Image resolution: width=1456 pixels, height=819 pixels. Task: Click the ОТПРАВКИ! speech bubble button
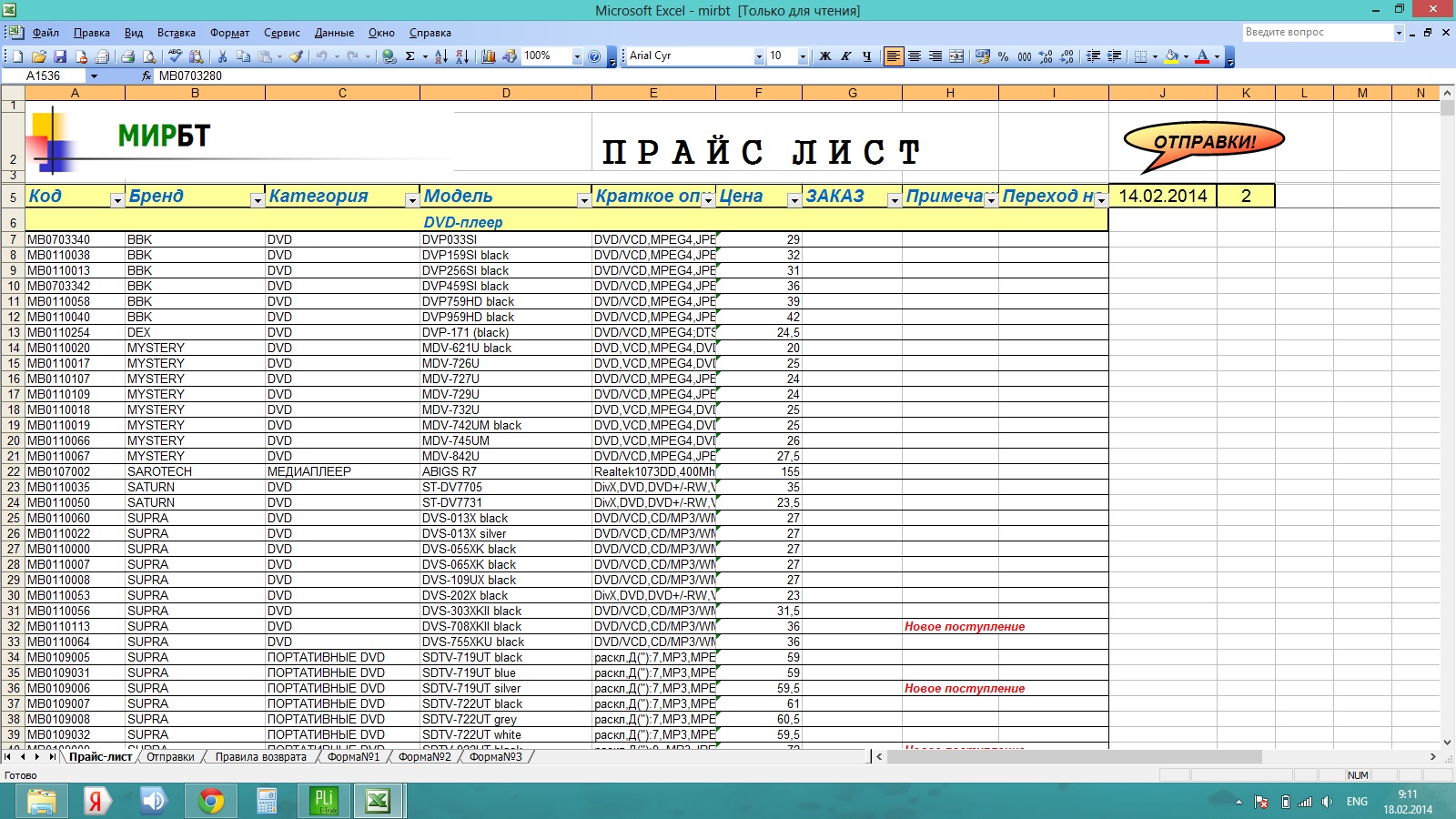click(x=1204, y=144)
